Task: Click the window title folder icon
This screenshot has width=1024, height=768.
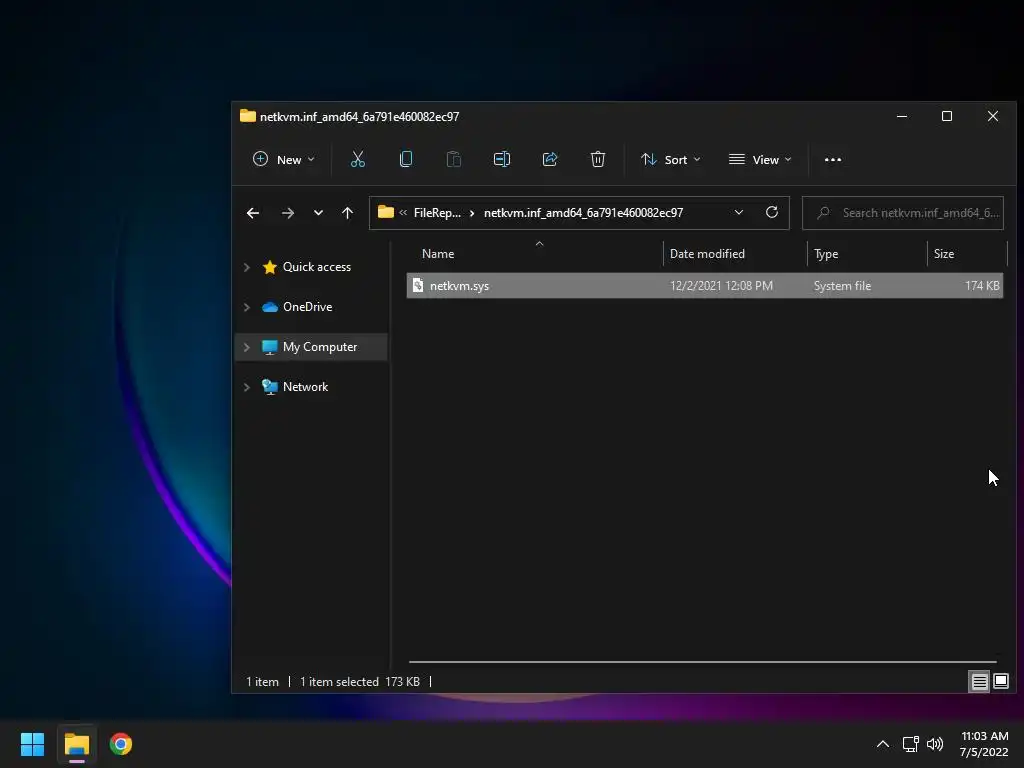Action: click(248, 116)
